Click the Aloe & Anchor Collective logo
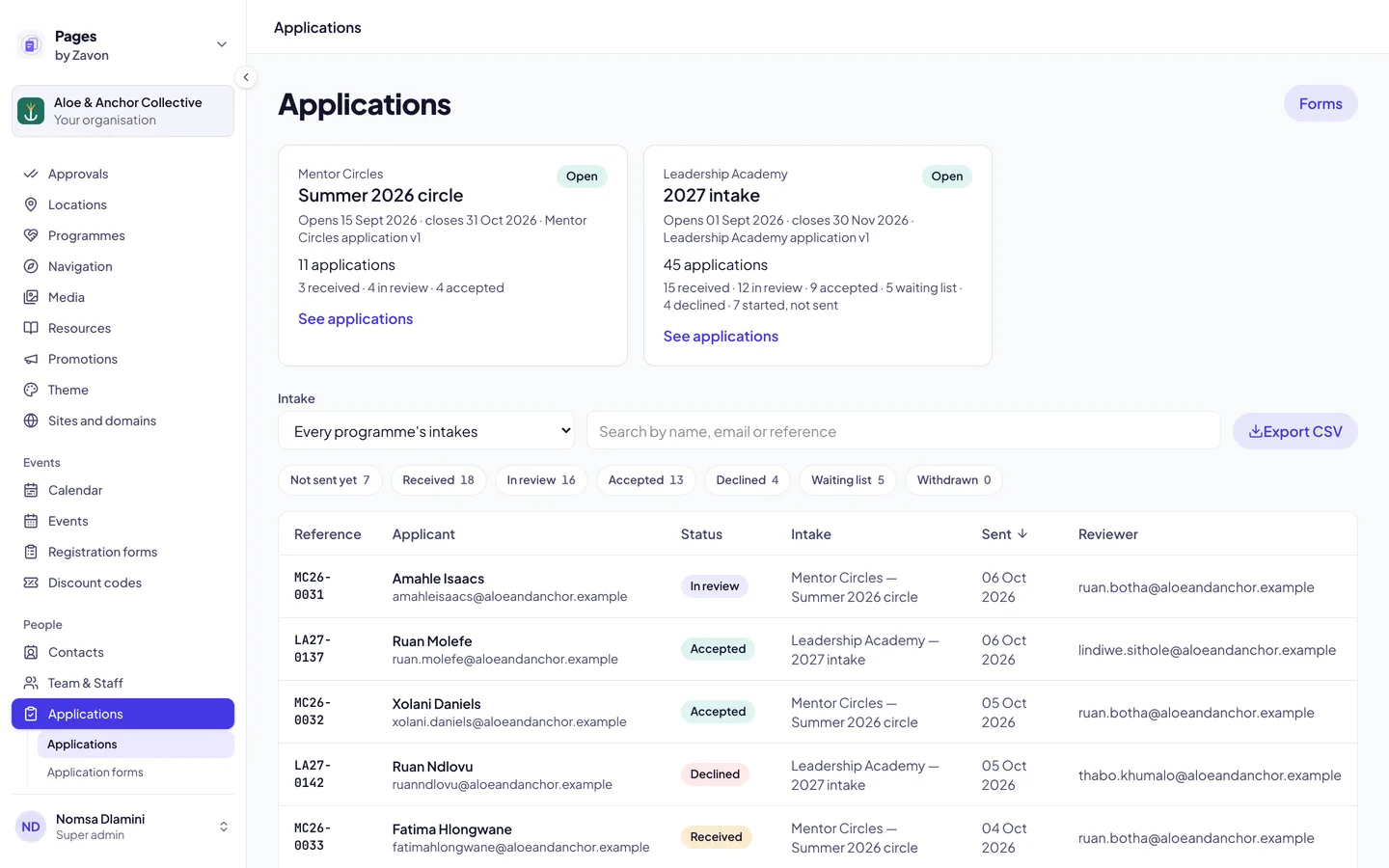The image size is (1389, 868). click(x=31, y=111)
